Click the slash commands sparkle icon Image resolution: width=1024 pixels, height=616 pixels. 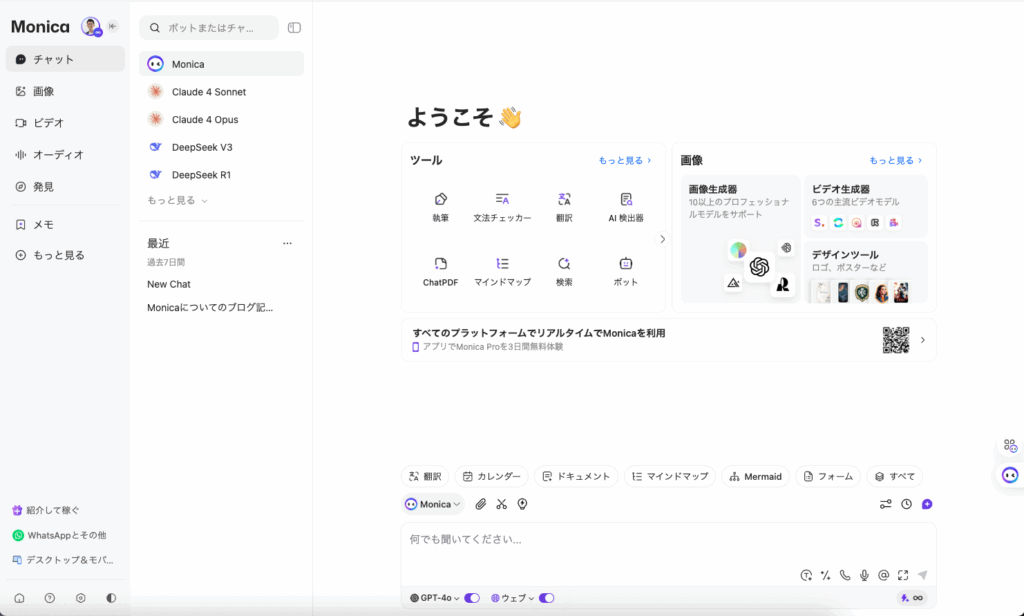pos(825,575)
